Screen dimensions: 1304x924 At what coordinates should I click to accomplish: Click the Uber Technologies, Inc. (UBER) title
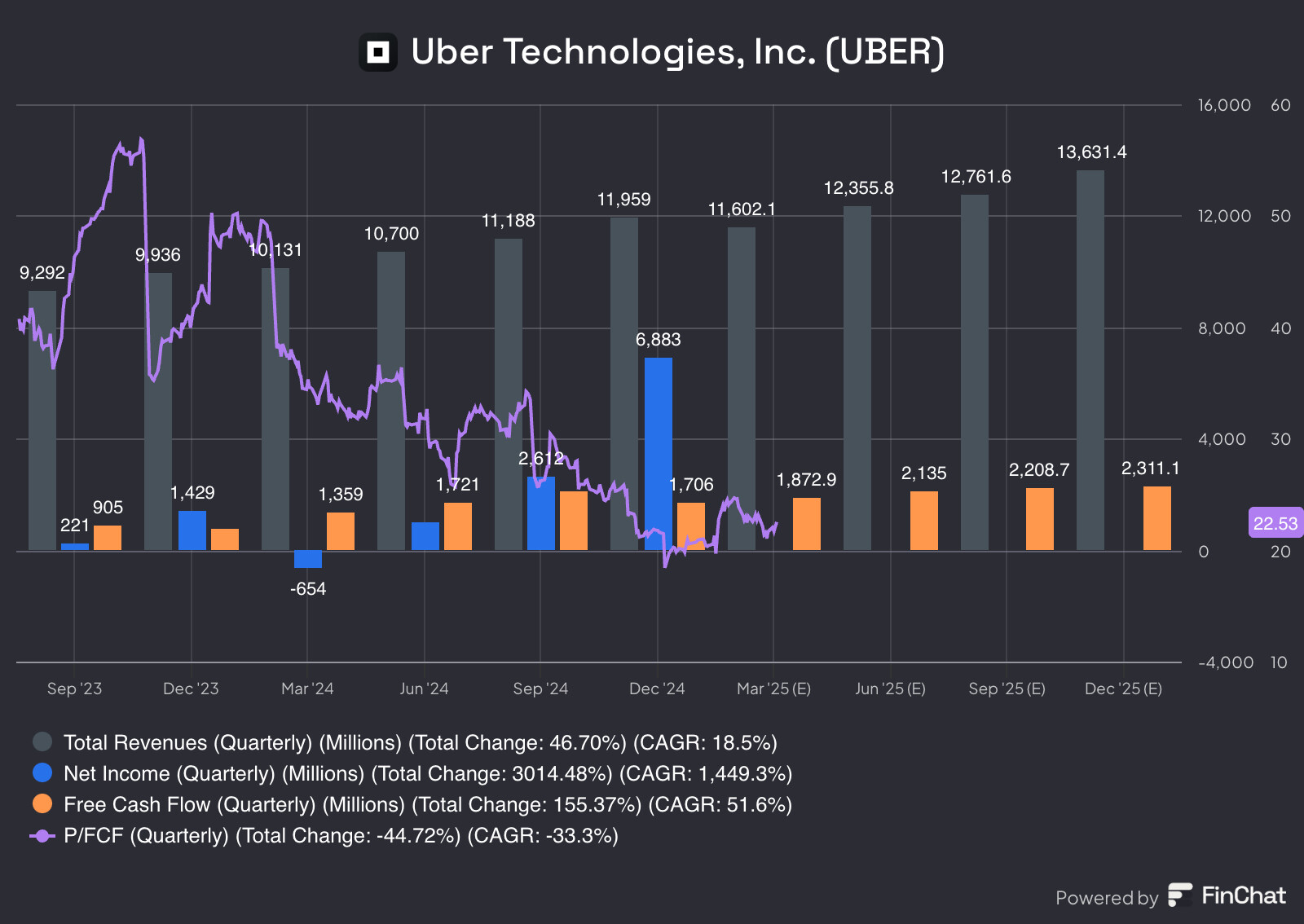tap(677, 52)
